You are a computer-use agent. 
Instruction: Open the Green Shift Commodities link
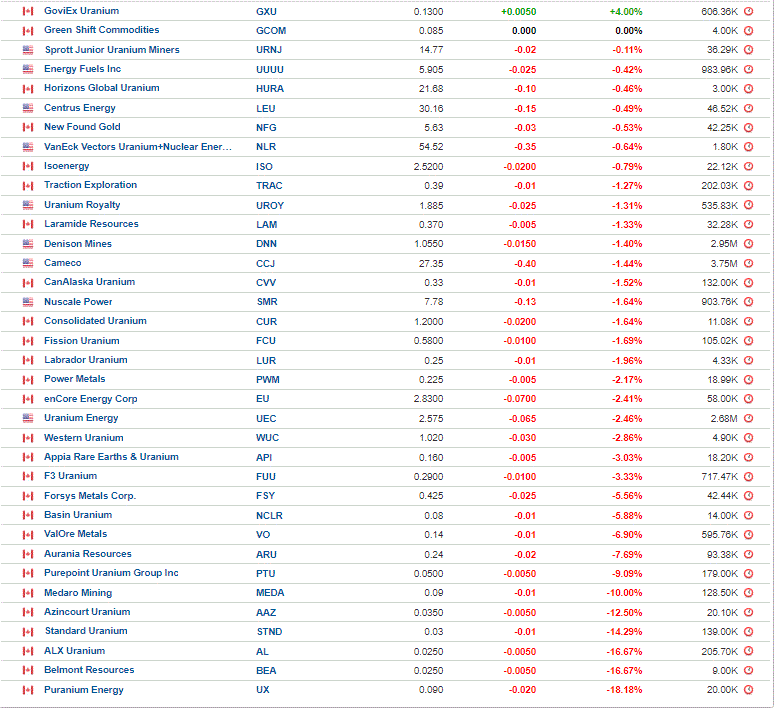coord(102,30)
